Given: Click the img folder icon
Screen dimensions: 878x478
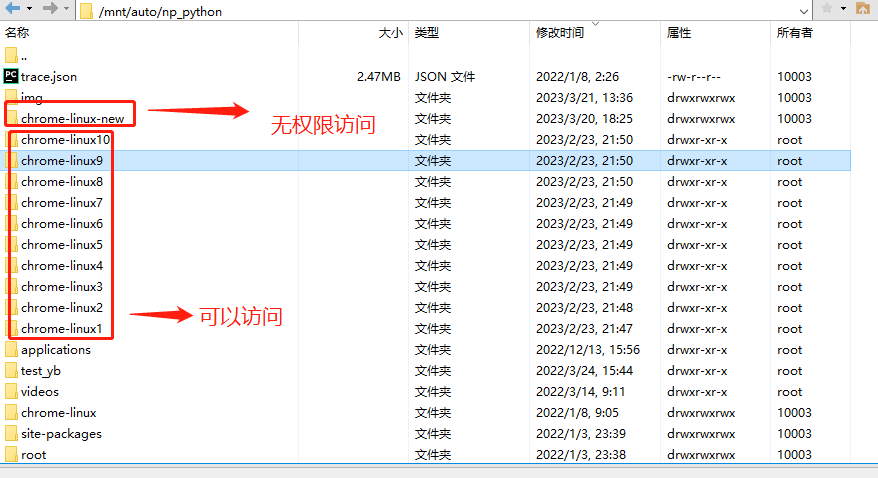Looking at the screenshot, I should [x=11, y=97].
